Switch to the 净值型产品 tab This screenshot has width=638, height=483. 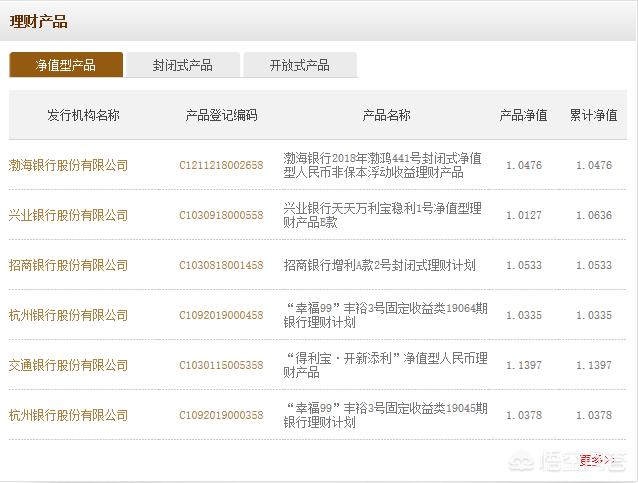coord(66,65)
